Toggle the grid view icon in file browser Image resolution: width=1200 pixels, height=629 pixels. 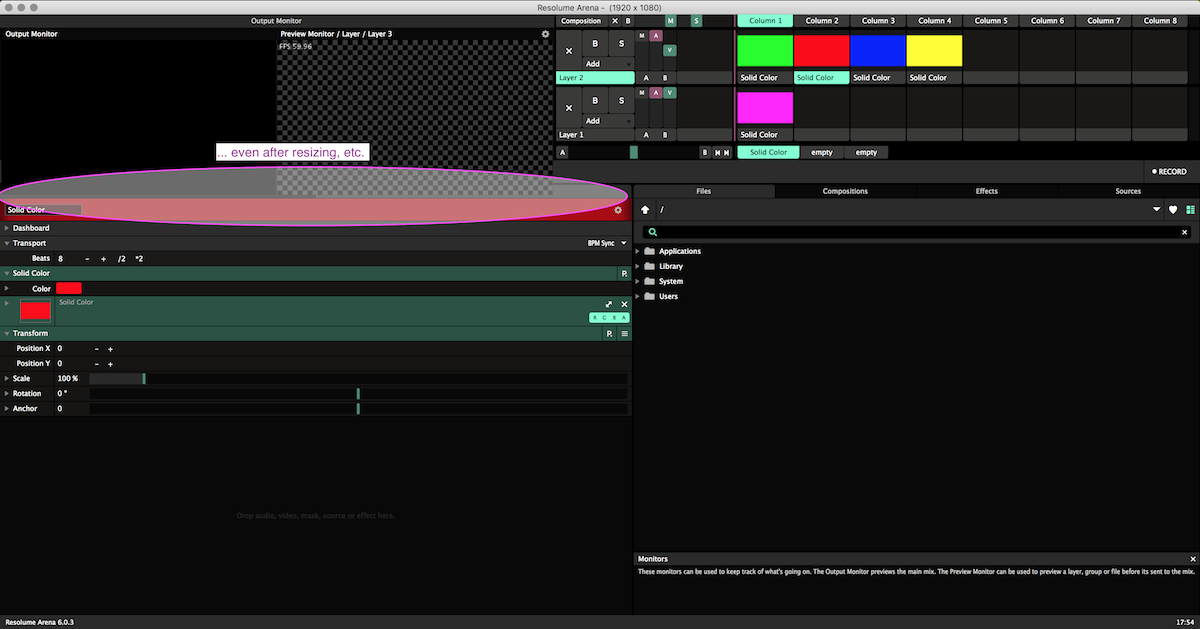click(x=1189, y=210)
